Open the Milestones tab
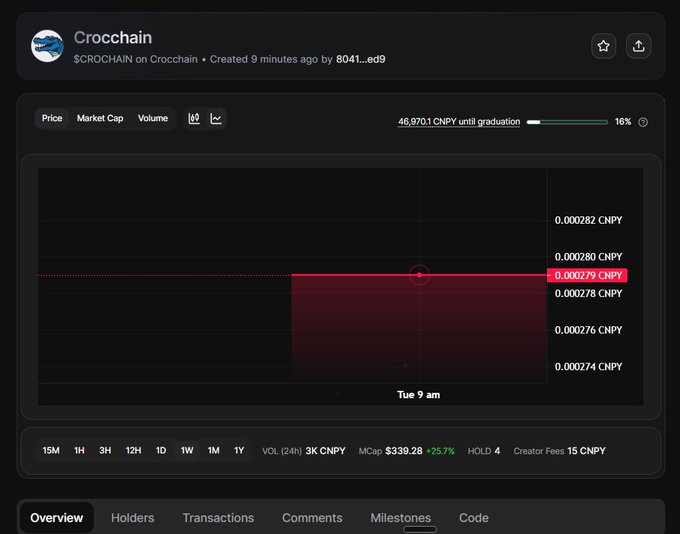The width and height of the screenshot is (680, 534). click(401, 518)
